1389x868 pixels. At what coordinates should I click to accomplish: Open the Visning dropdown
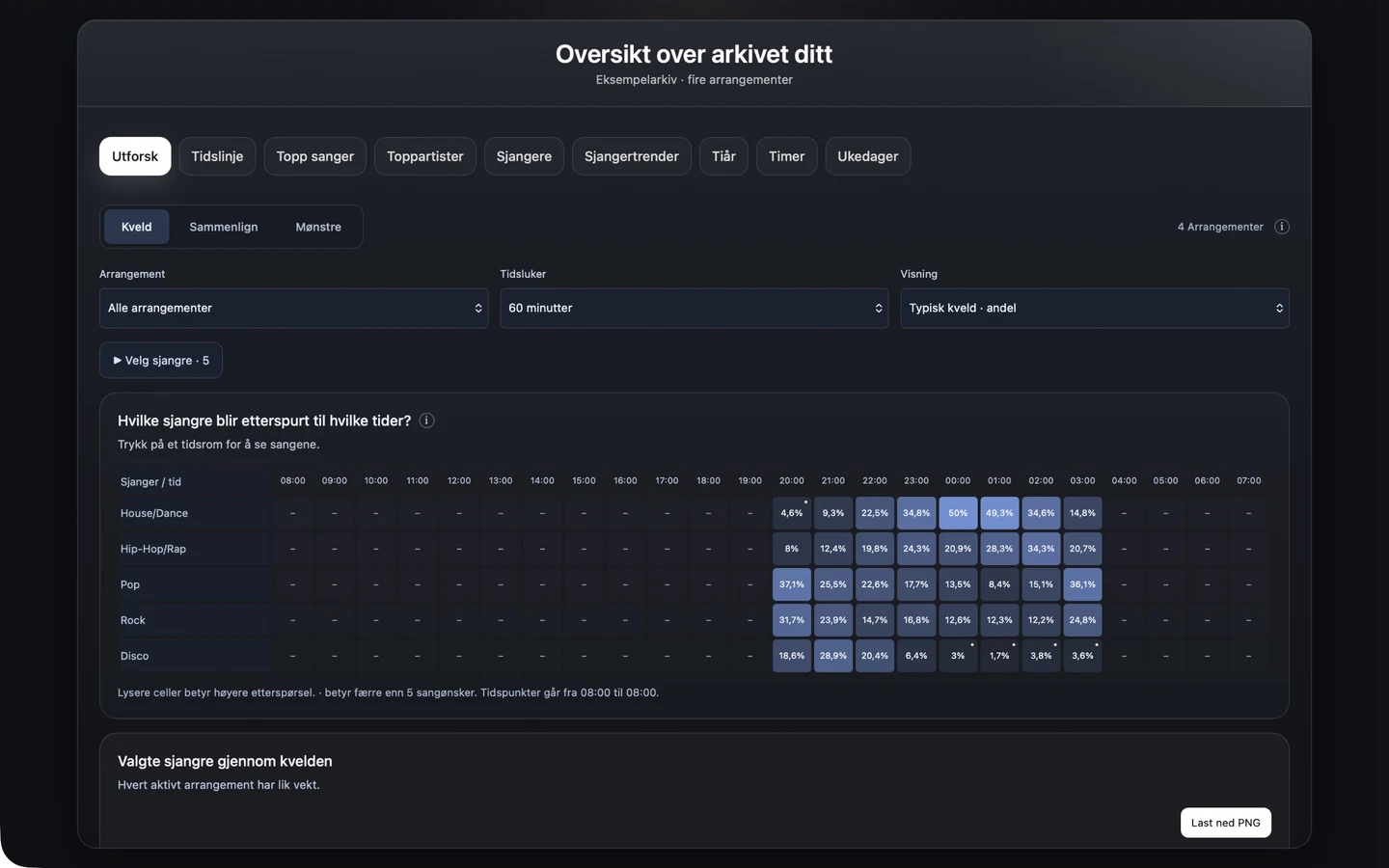(x=1095, y=309)
